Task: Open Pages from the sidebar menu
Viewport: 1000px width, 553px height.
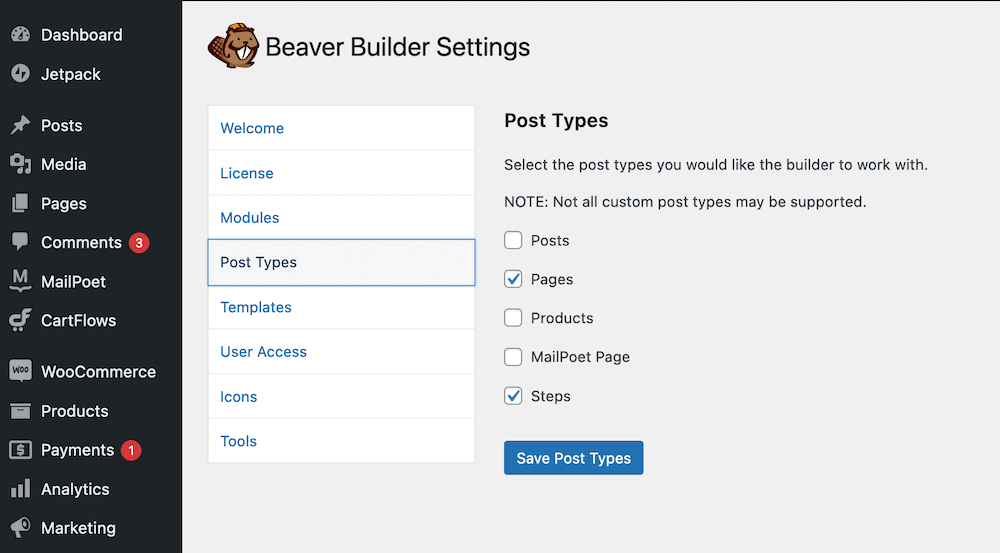Action: [x=64, y=203]
